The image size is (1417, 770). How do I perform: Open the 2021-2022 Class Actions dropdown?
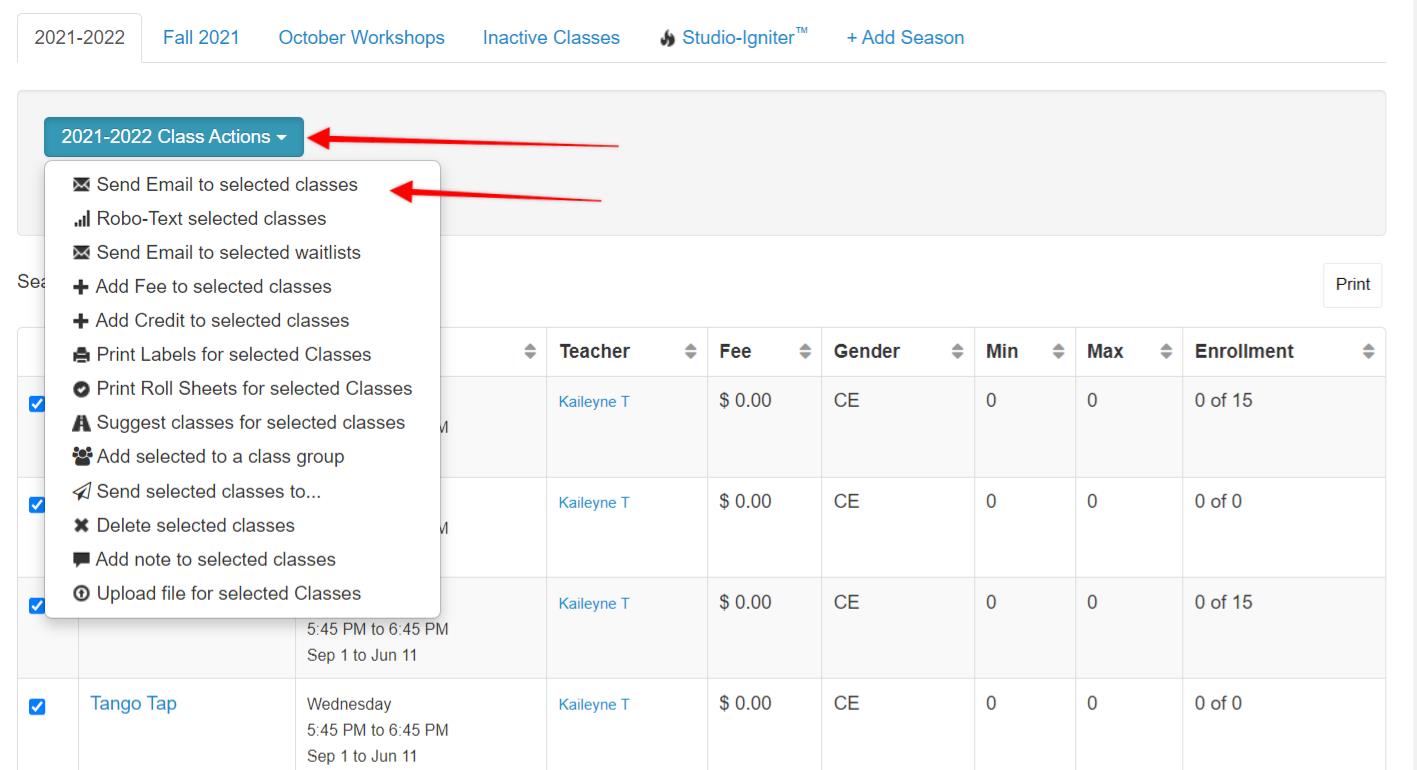coord(174,137)
